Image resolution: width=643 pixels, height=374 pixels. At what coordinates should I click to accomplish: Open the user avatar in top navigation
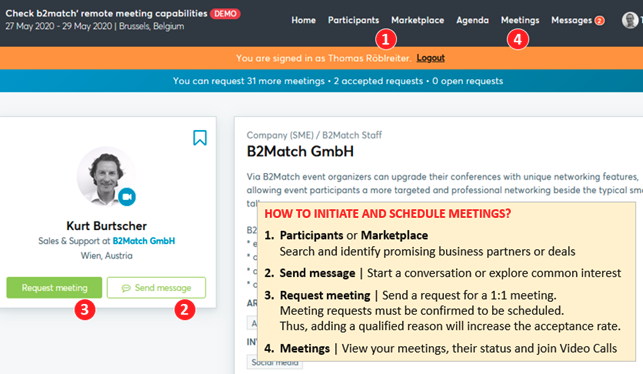(x=630, y=20)
